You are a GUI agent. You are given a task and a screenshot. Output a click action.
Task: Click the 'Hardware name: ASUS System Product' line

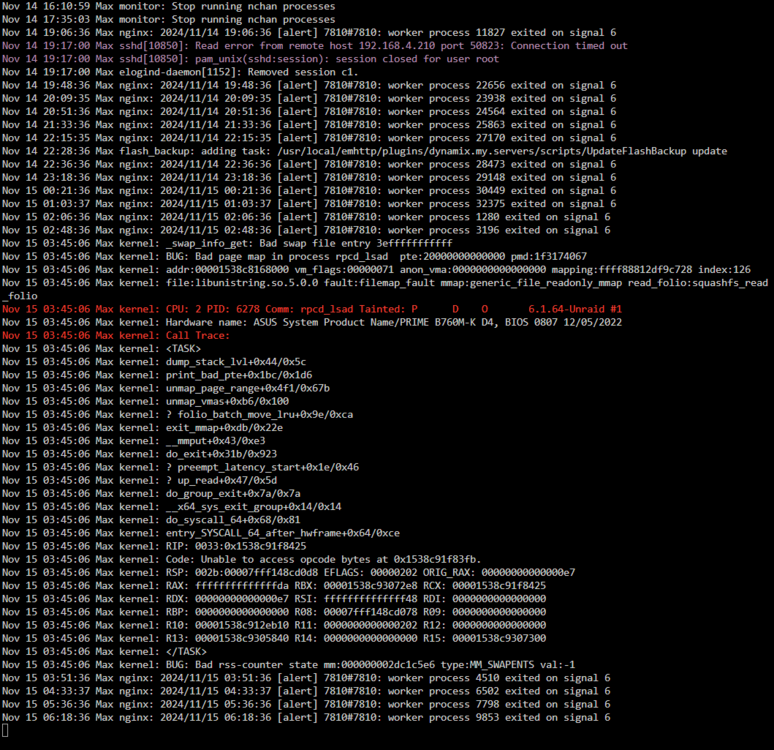pos(311,322)
